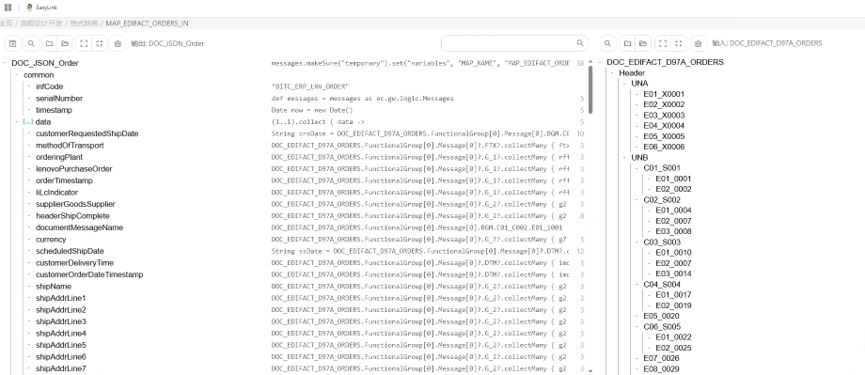Click search icon in the output panel toolbar

tap(31, 43)
